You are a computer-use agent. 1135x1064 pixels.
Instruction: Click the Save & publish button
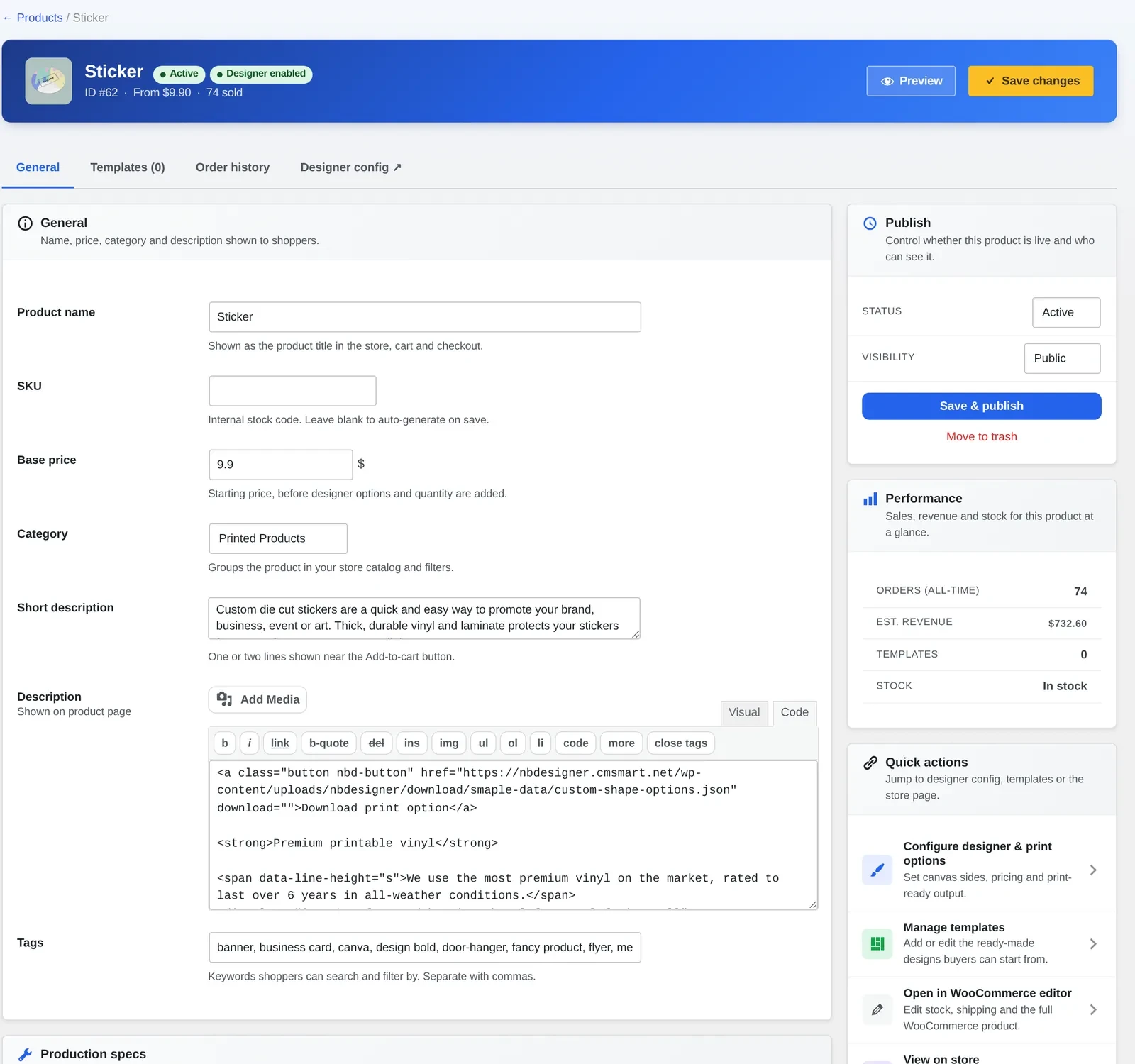(x=981, y=406)
